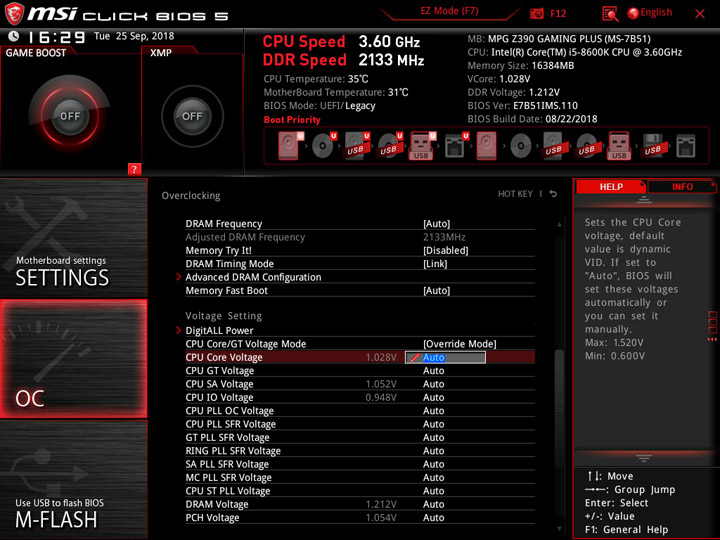
Task: Select the CPU PLL SFR Voltage row
Action: [360, 424]
